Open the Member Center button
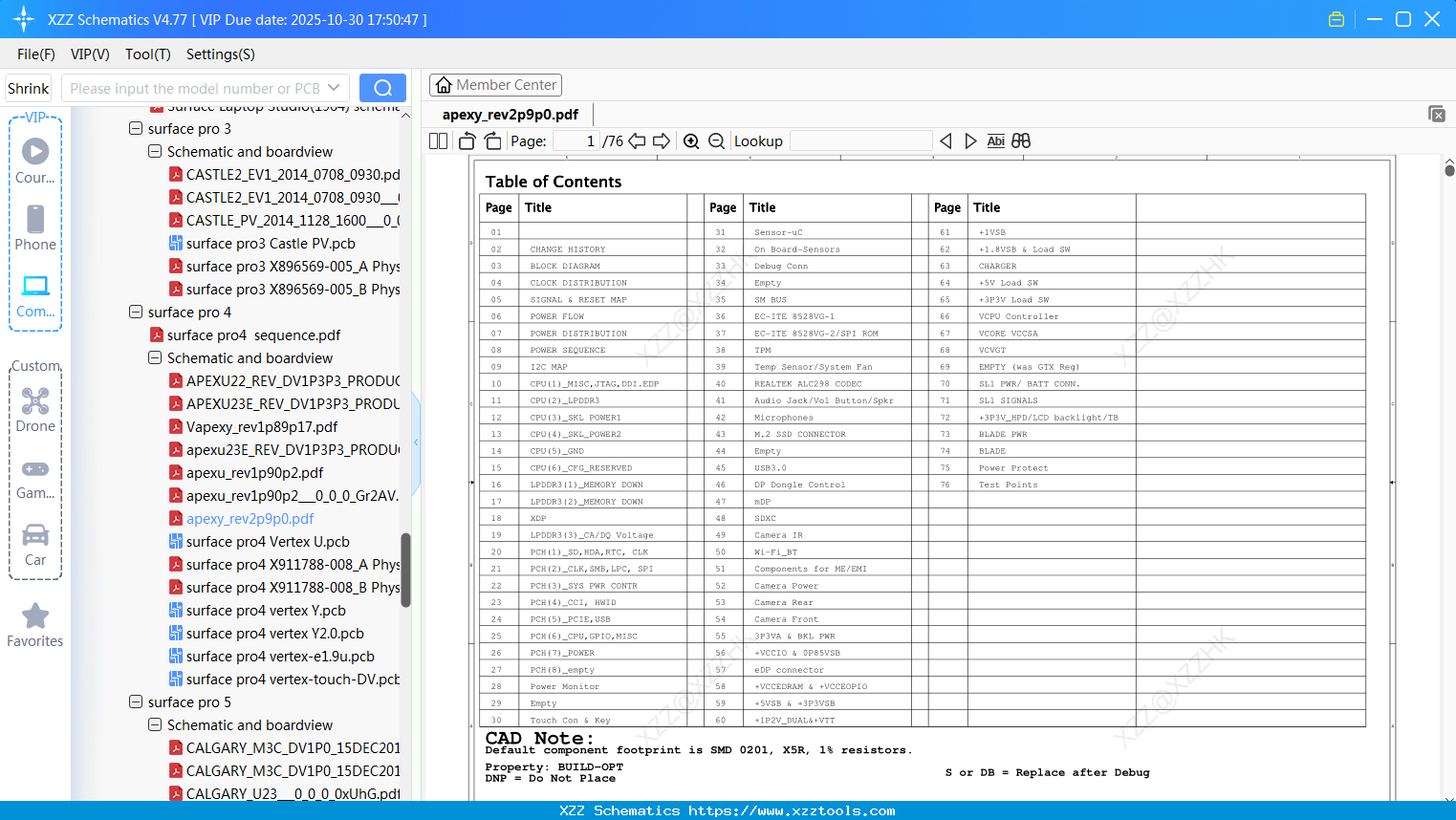 click(496, 85)
